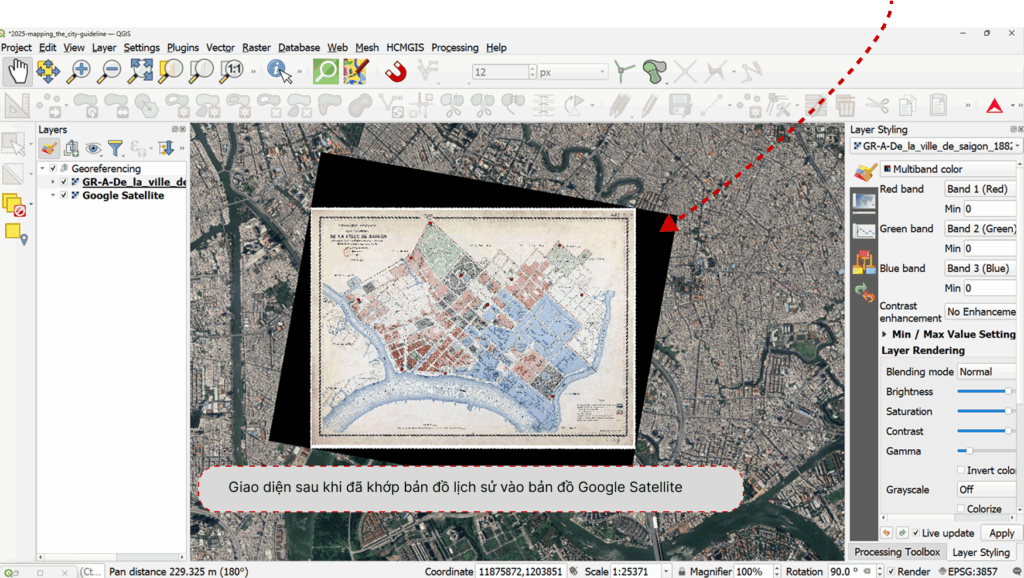Collapse the Georeferencing group

tap(42, 169)
